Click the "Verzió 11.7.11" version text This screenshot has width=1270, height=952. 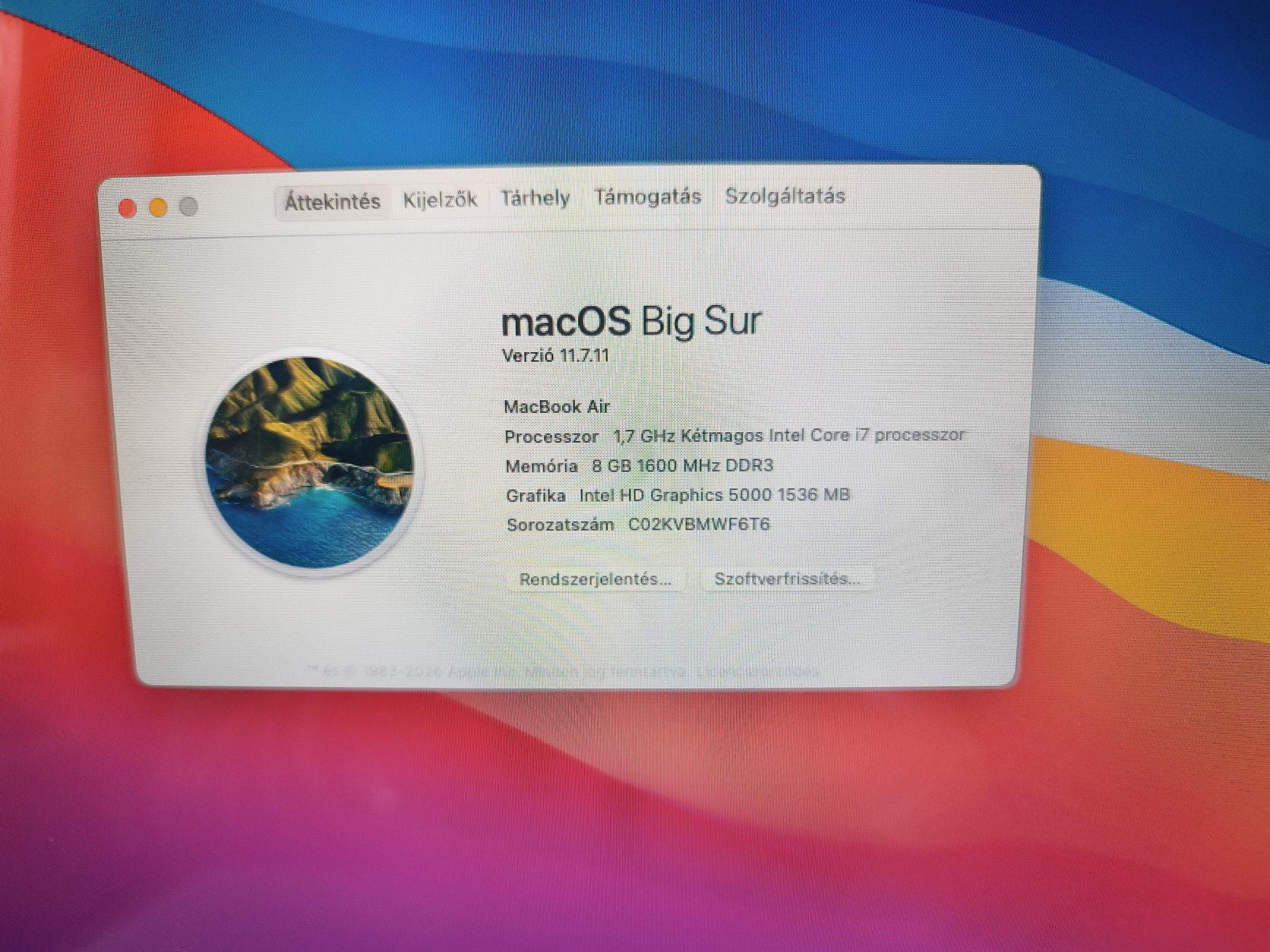point(556,355)
